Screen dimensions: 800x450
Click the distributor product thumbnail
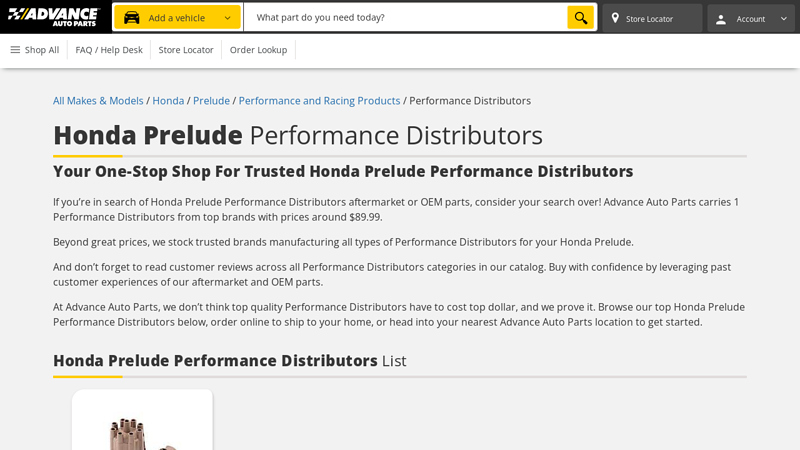point(142,425)
